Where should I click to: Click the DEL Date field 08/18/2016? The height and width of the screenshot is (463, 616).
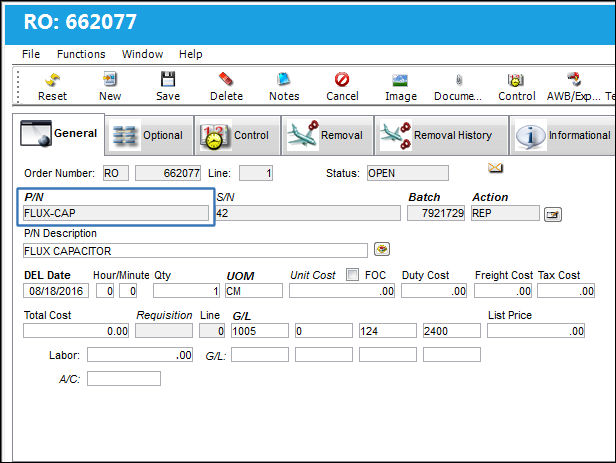(x=56, y=291)
